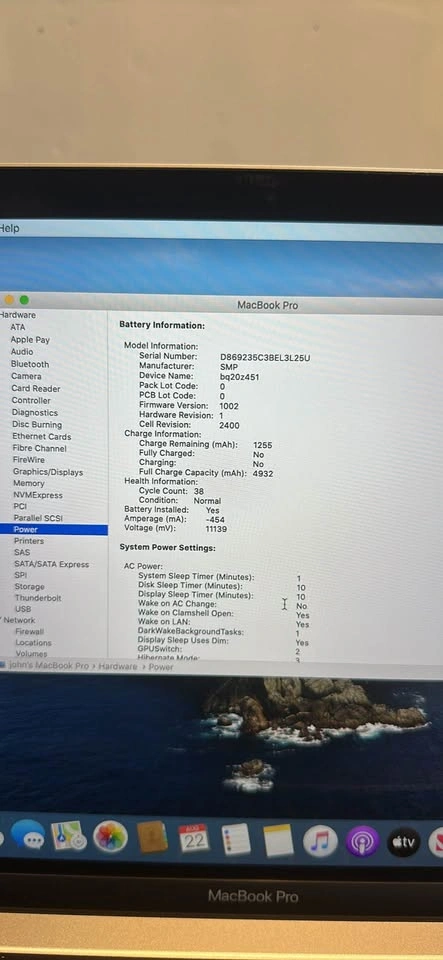Select Locations under Network
The image size is (443, 960).
[x=34, y=643]
